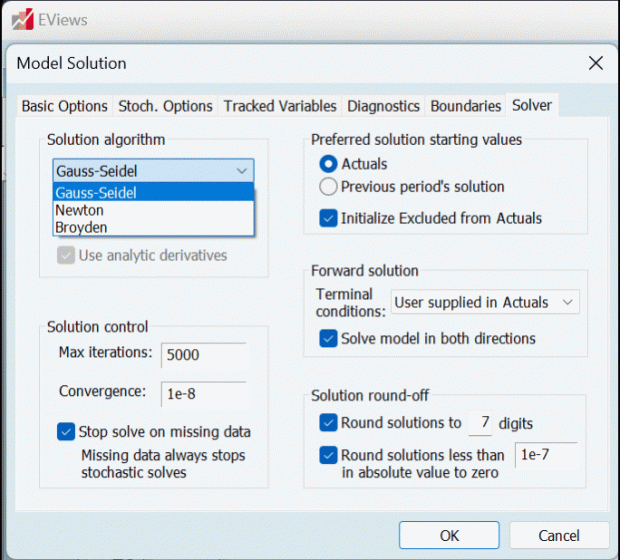Select Gauss-Seidel in the dropdown list
This screenshot has width=620, height=560.
[x=96, y=193]
